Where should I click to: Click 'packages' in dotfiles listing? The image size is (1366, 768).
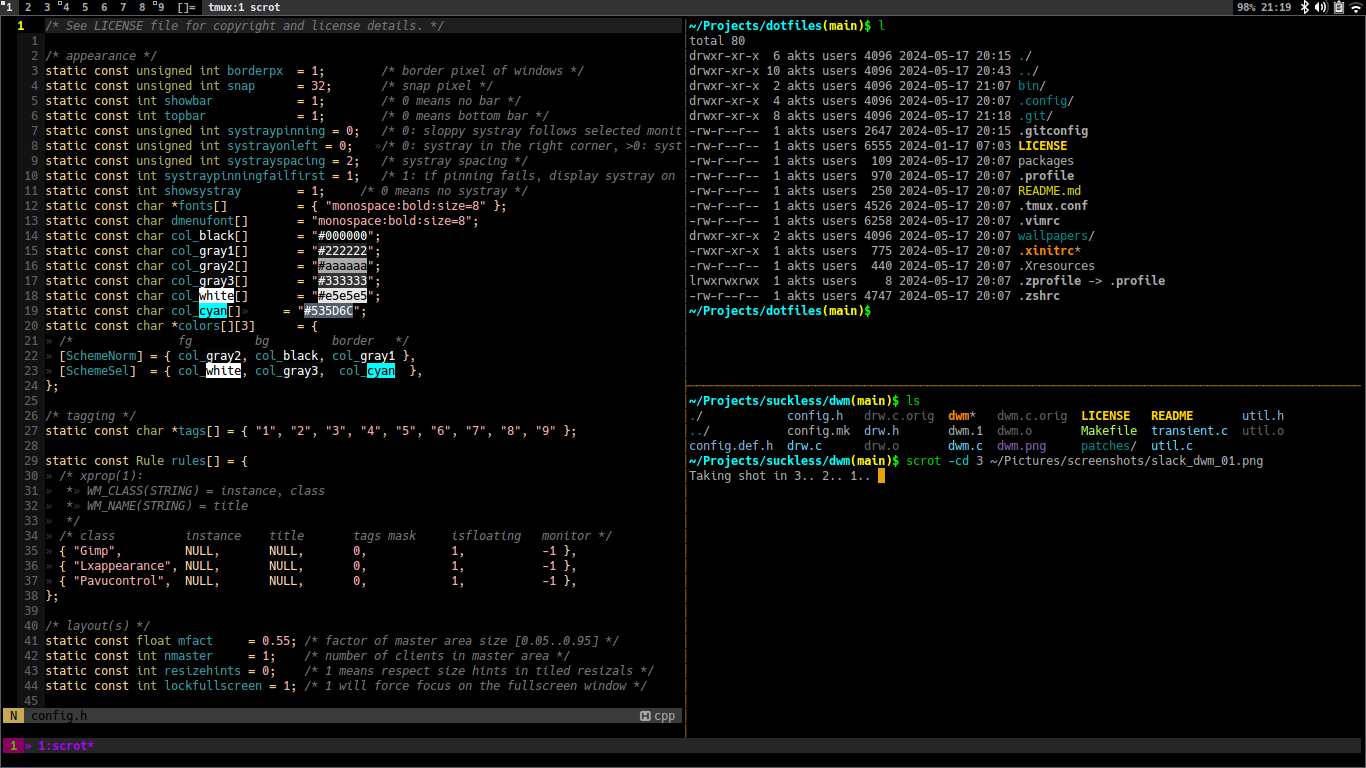1046,161
